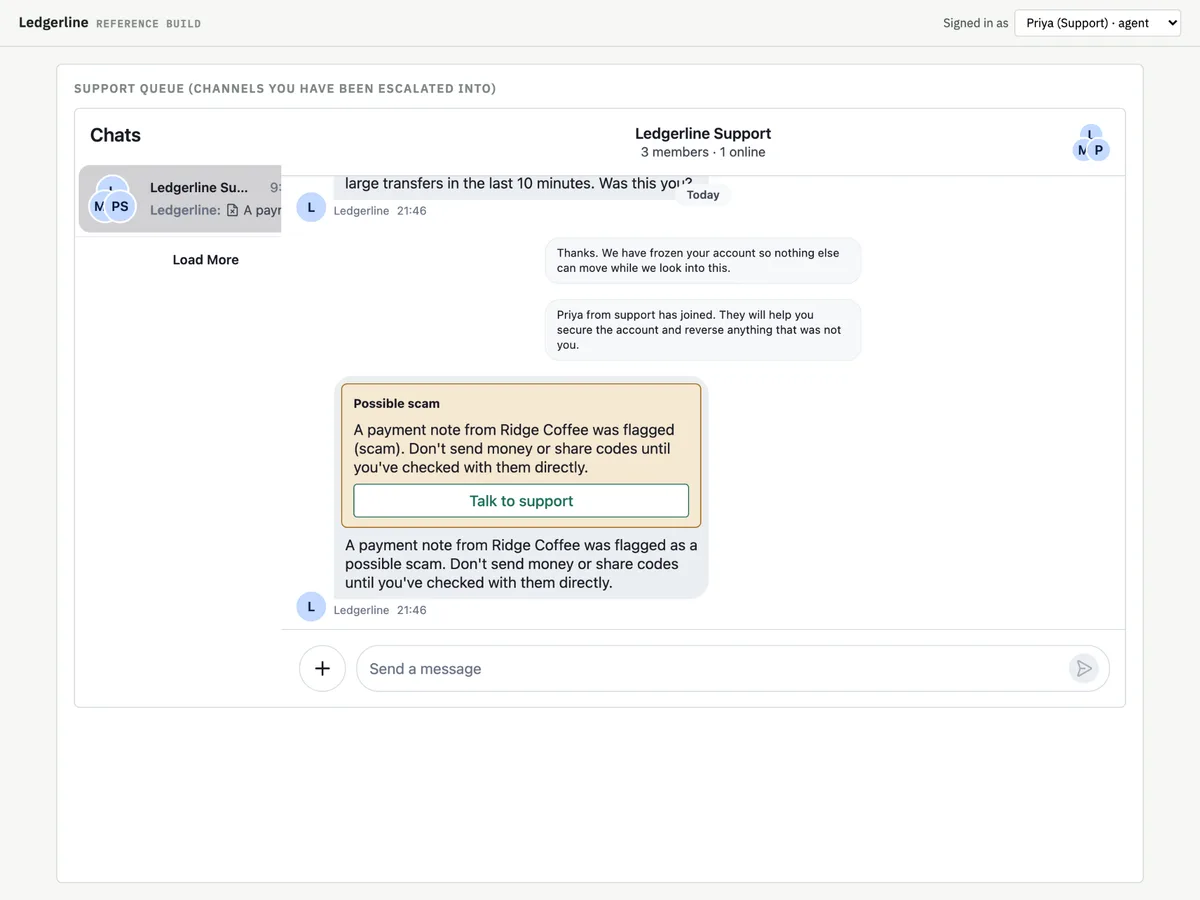Click the 'flagged as a possible scam' message
This screenshot has width=1200, height=900.
coord(521,564)
